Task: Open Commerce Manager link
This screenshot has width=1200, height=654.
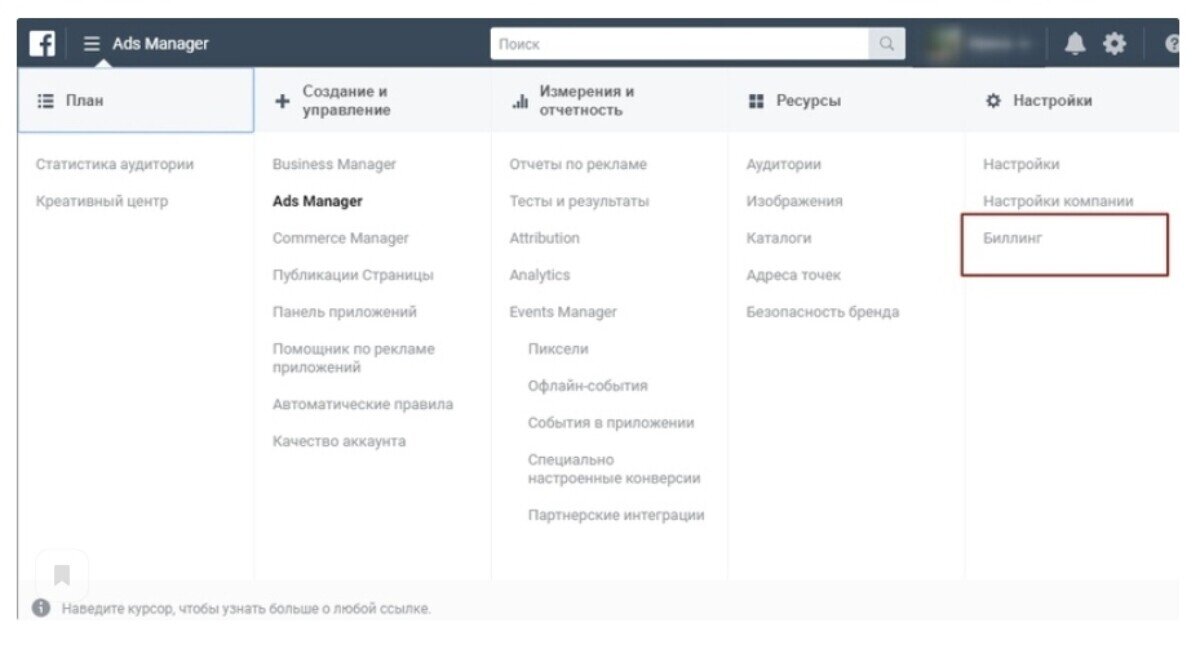Action: point(340,238)
